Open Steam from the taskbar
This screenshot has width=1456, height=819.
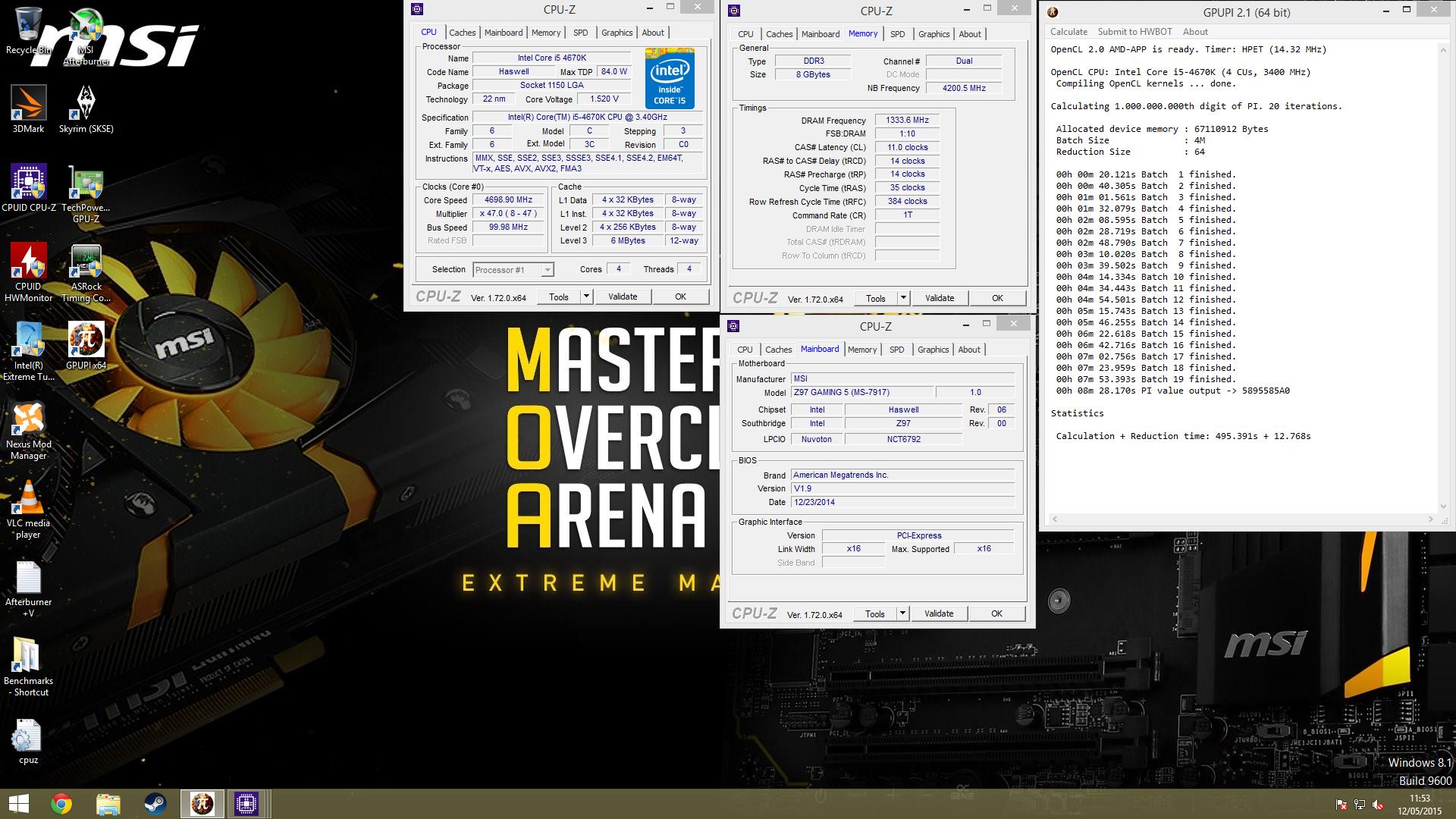pos(155,804)
